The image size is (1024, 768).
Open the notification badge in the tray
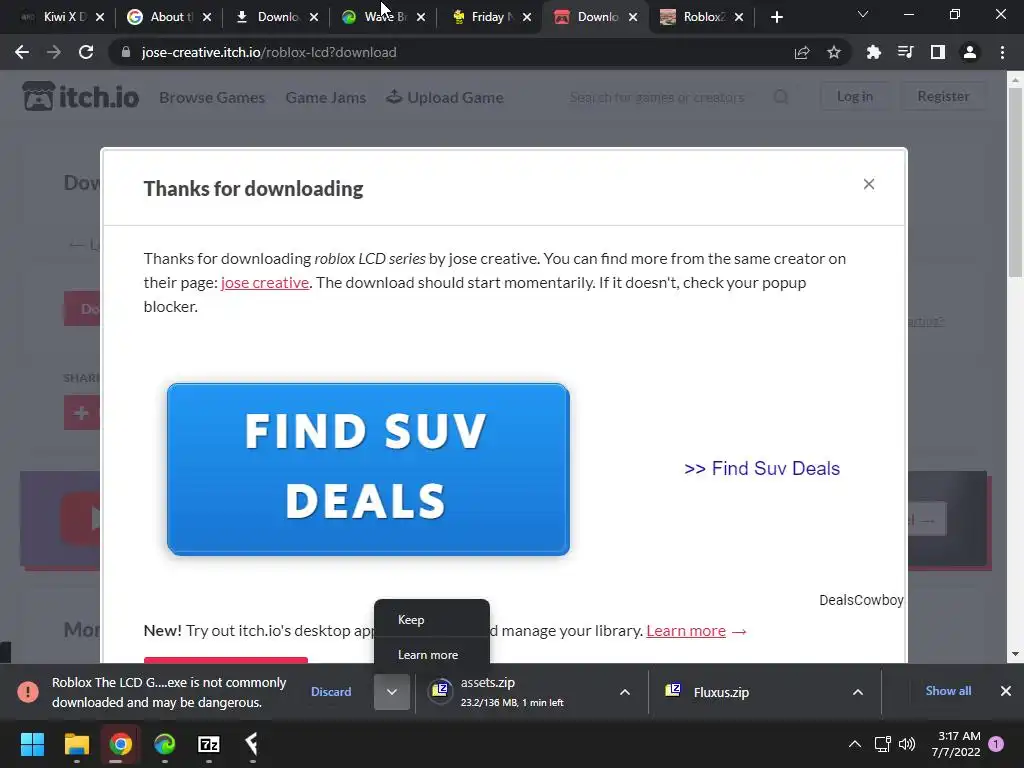click(996, 744)
